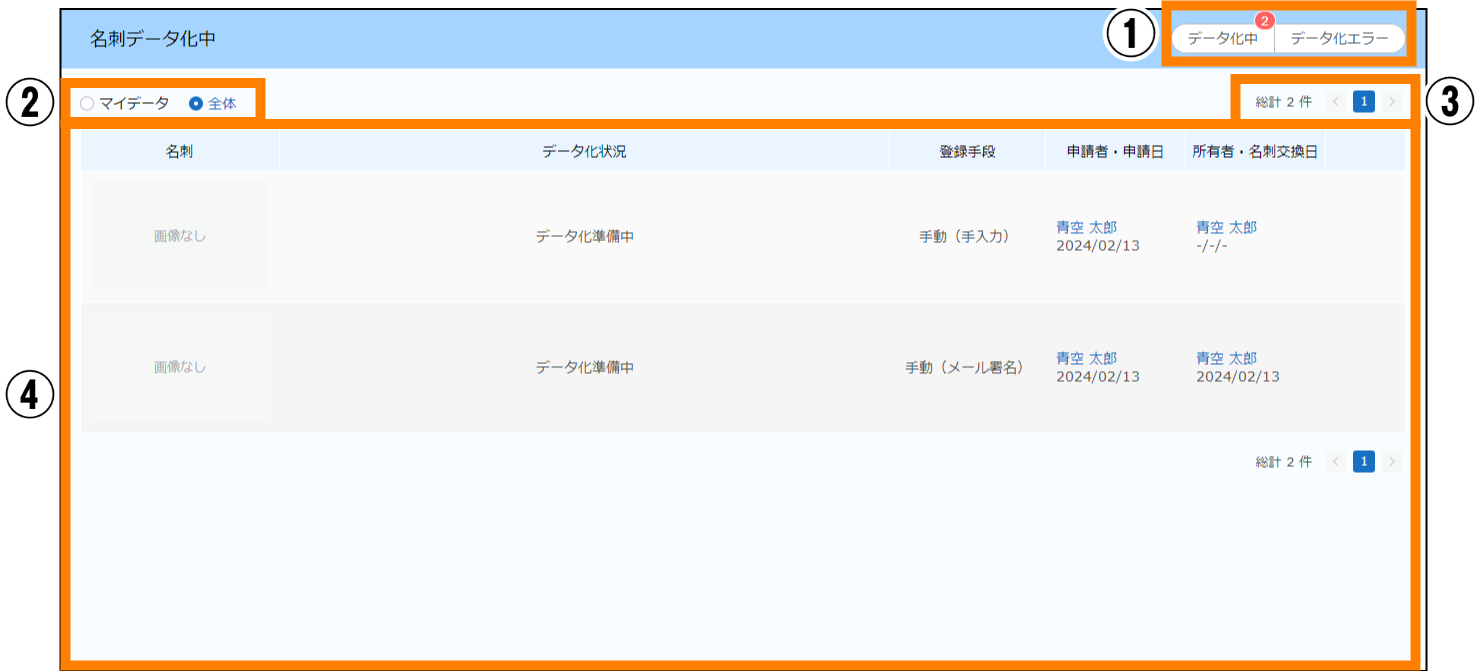Select the 全体 radio button
The width and height of the screenshot is (1480, 671).
click(196, 103)
